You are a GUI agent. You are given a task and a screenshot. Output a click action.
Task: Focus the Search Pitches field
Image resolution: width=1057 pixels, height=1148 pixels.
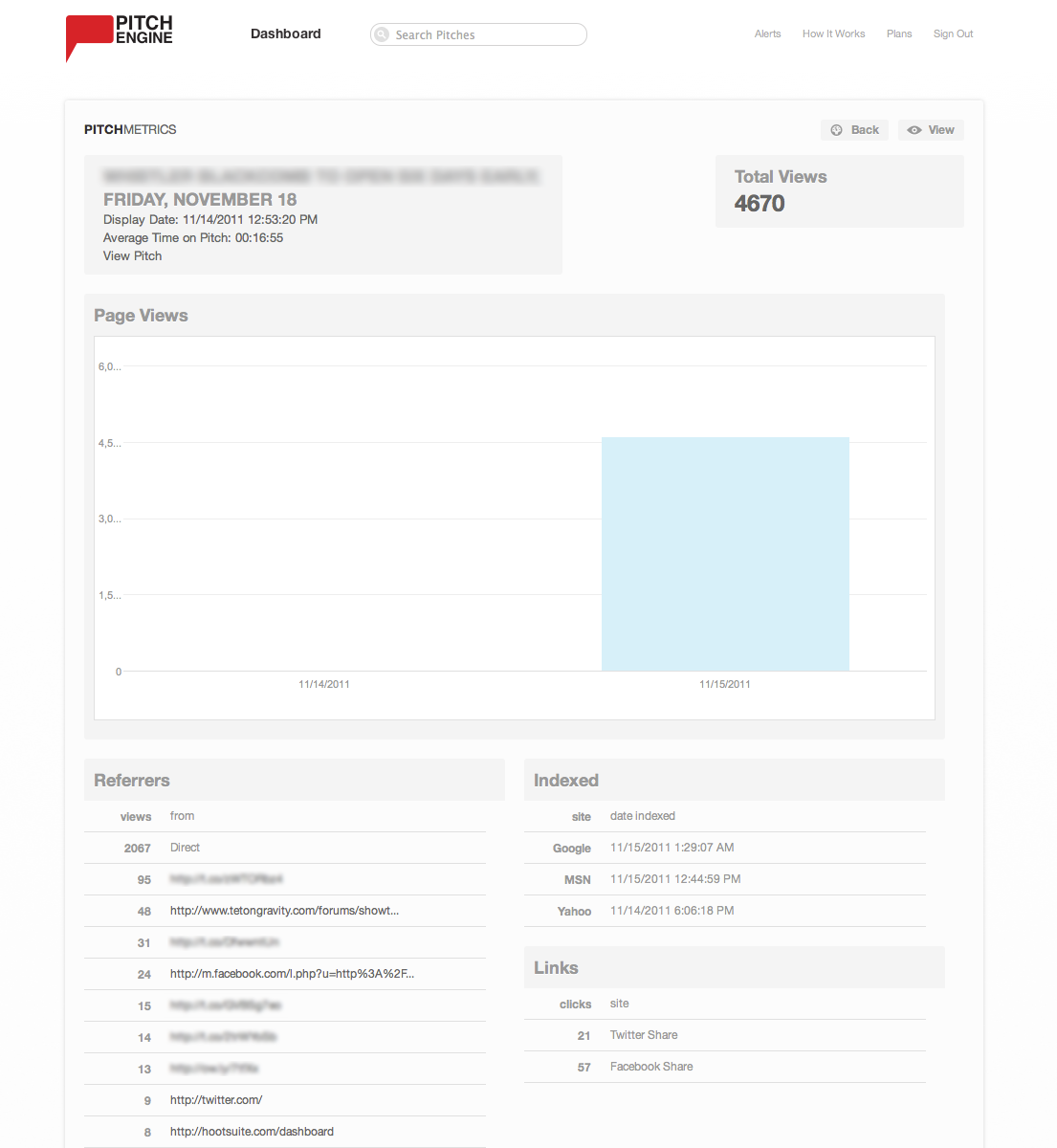click(478, 34)
